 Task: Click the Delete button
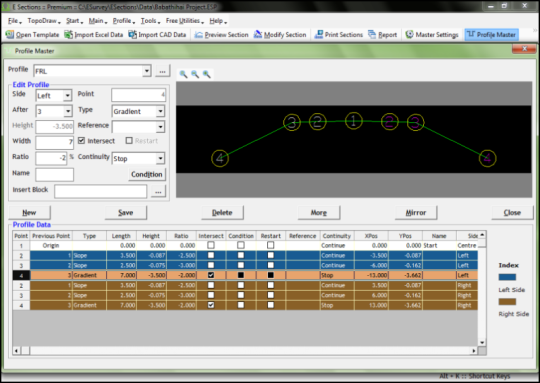pos(222,213)
